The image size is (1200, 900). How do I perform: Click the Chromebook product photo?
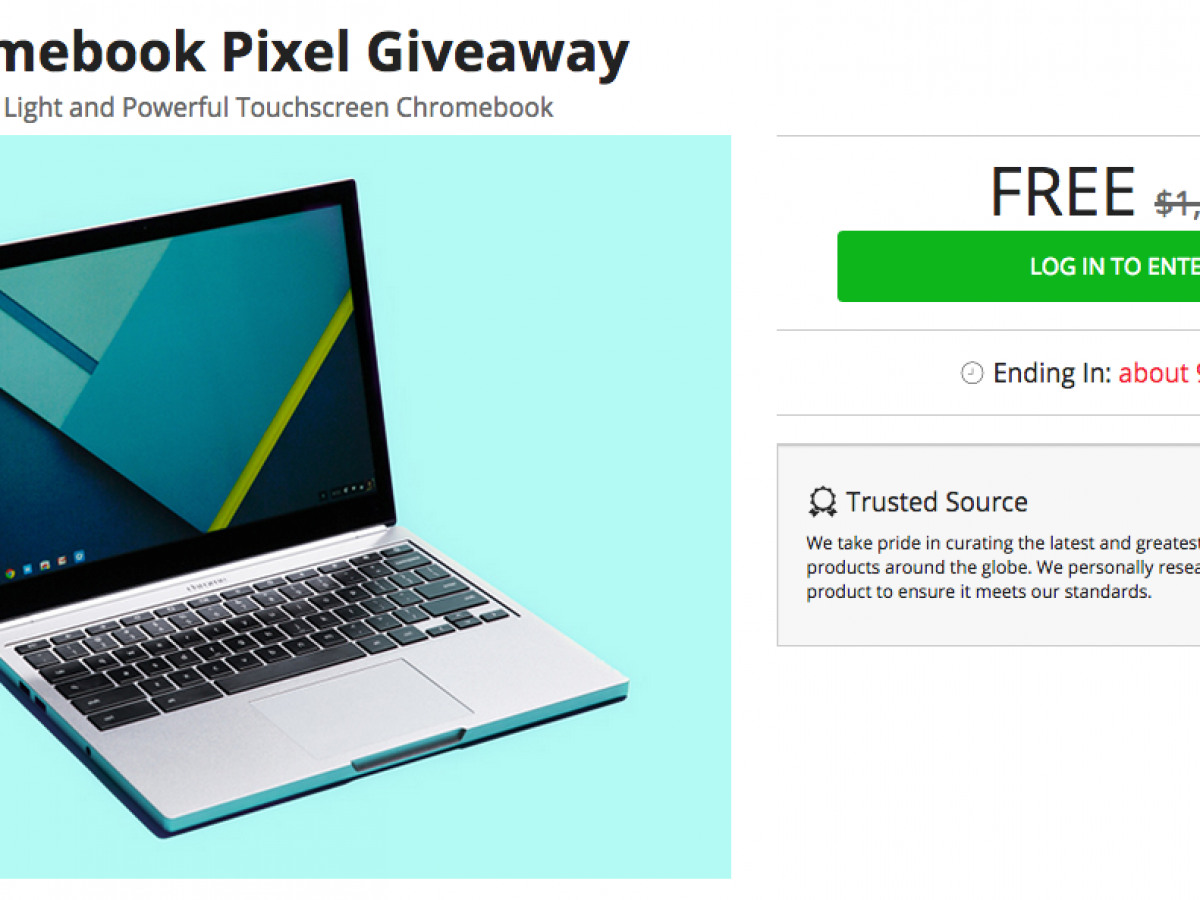365,507
